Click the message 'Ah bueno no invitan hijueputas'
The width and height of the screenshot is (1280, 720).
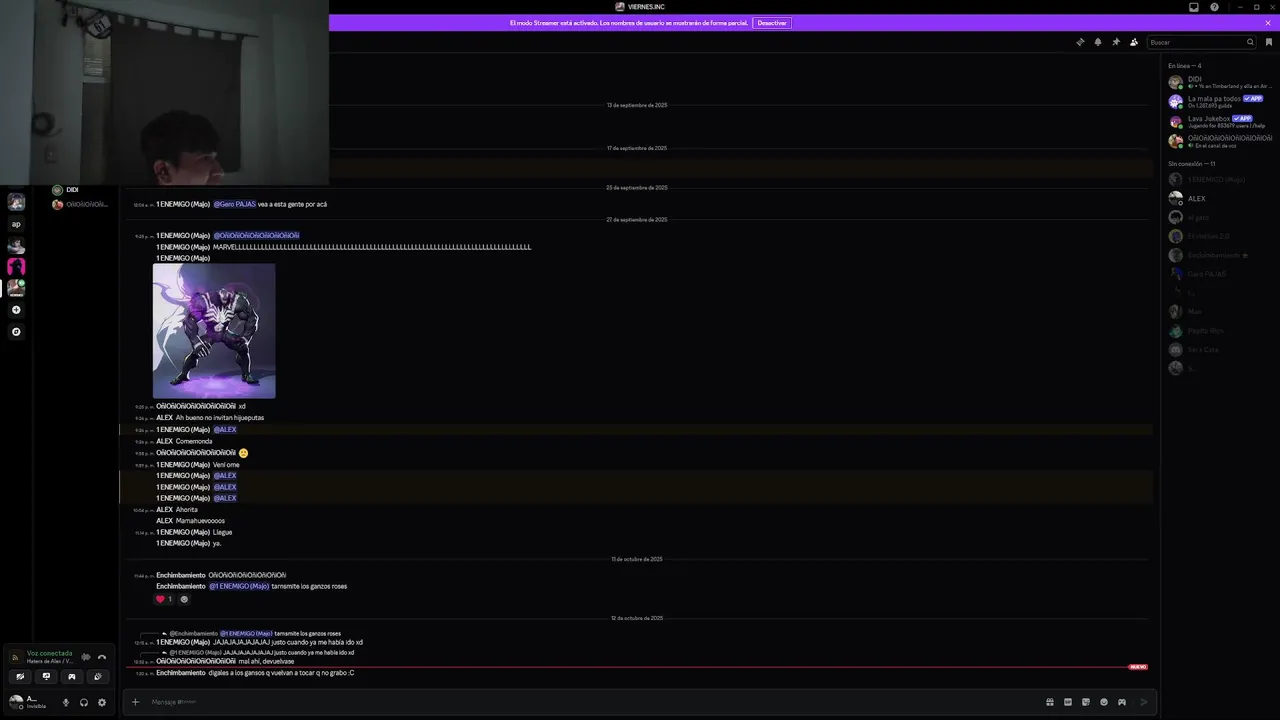[220, 418]
